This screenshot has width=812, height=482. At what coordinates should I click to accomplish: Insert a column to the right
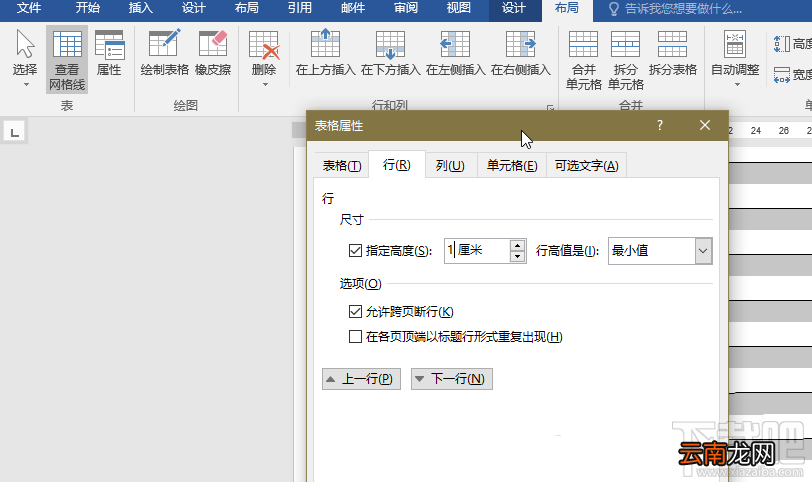tap(520, 54)
